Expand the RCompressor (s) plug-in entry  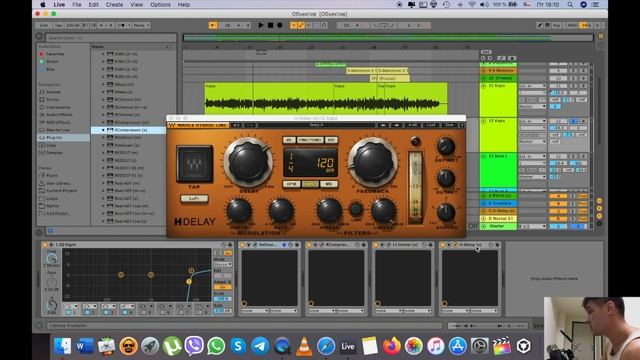pyautogui.click(x=103, y=130)
